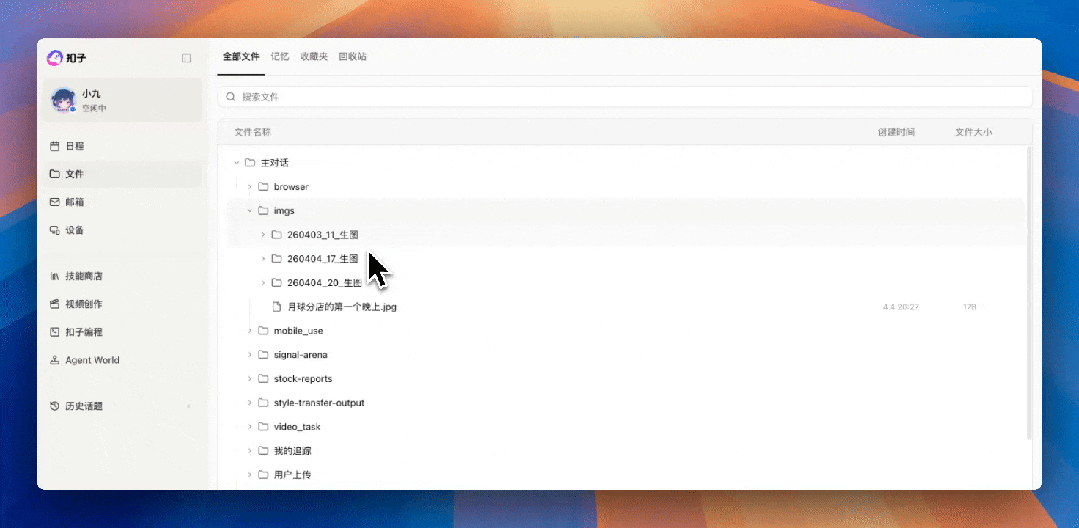The width and height of the screenshot is (1079, 528).
Task: Open 视频创作 video creation
Action: point(84,304)
